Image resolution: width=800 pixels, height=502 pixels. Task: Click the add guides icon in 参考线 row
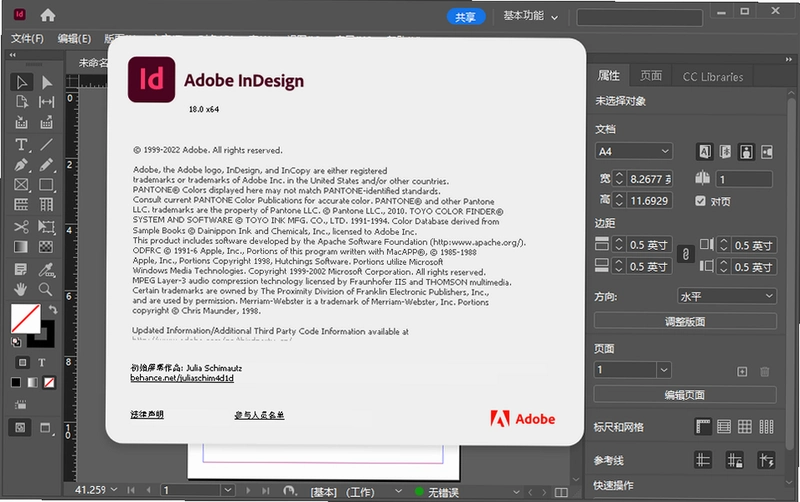pos(703,460)
